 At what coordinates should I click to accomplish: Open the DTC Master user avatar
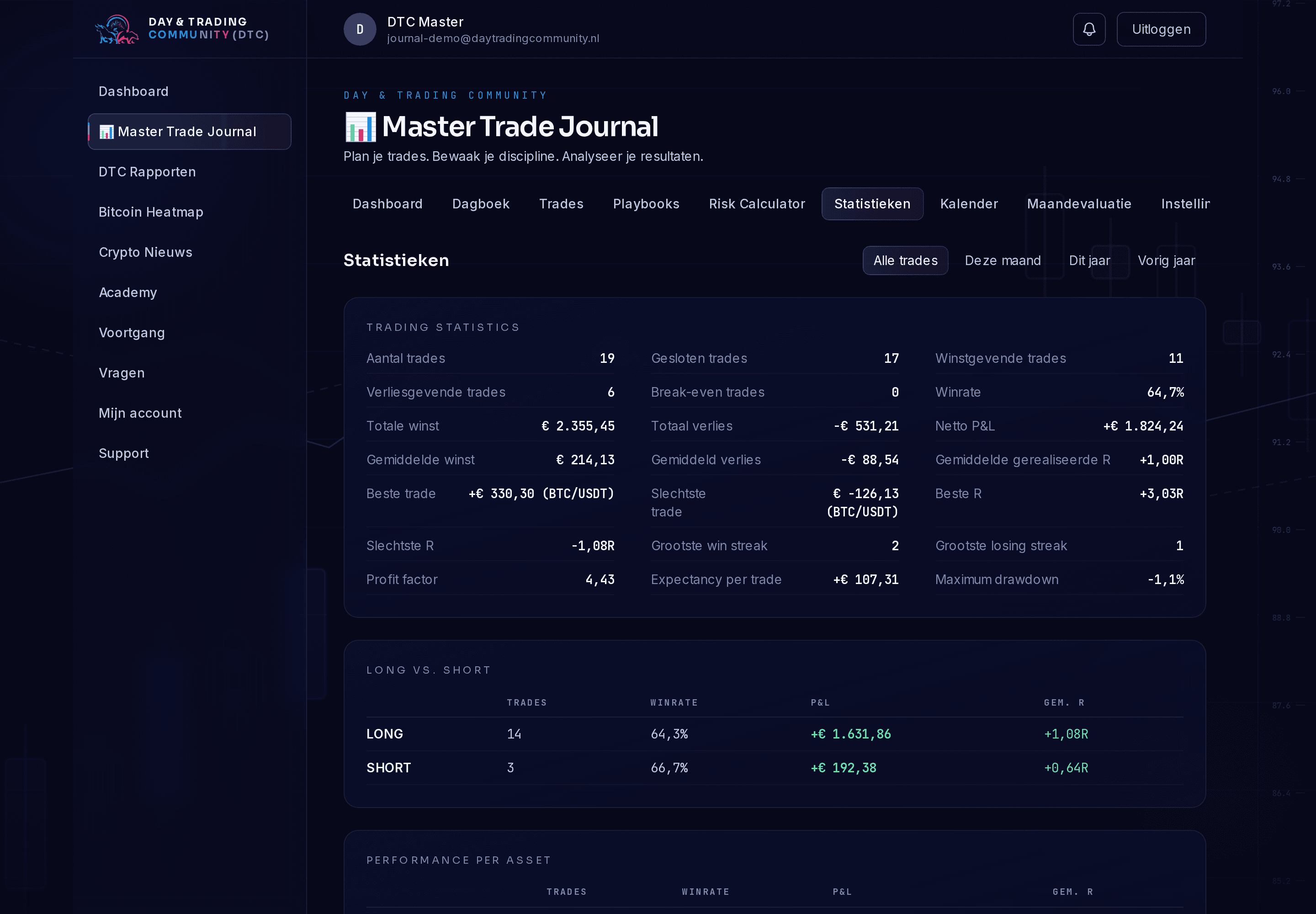pyautogui.click(x=360, y=29)
